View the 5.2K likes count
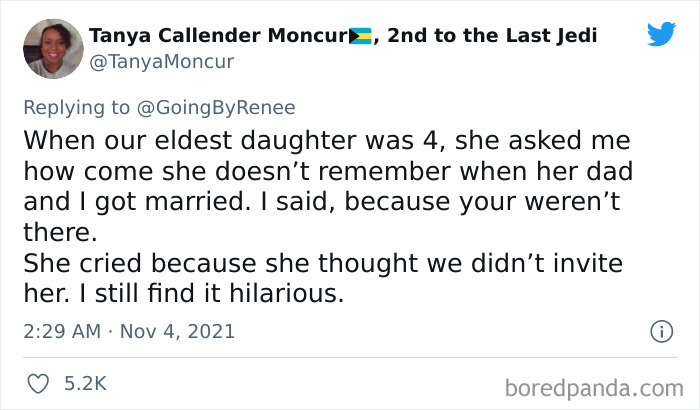The height and width of the screenshot is (410, 700). 85,383
